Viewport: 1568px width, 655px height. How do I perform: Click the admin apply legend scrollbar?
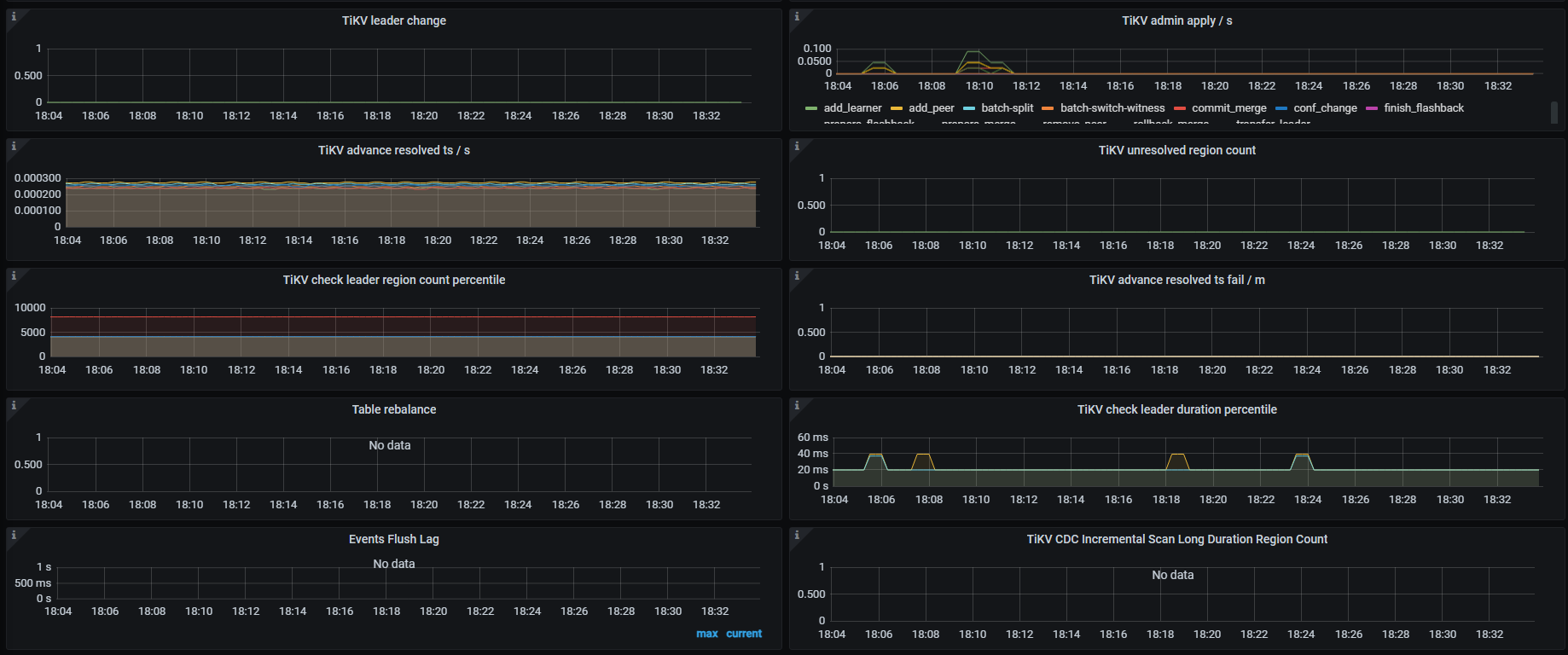point(1553,112)
